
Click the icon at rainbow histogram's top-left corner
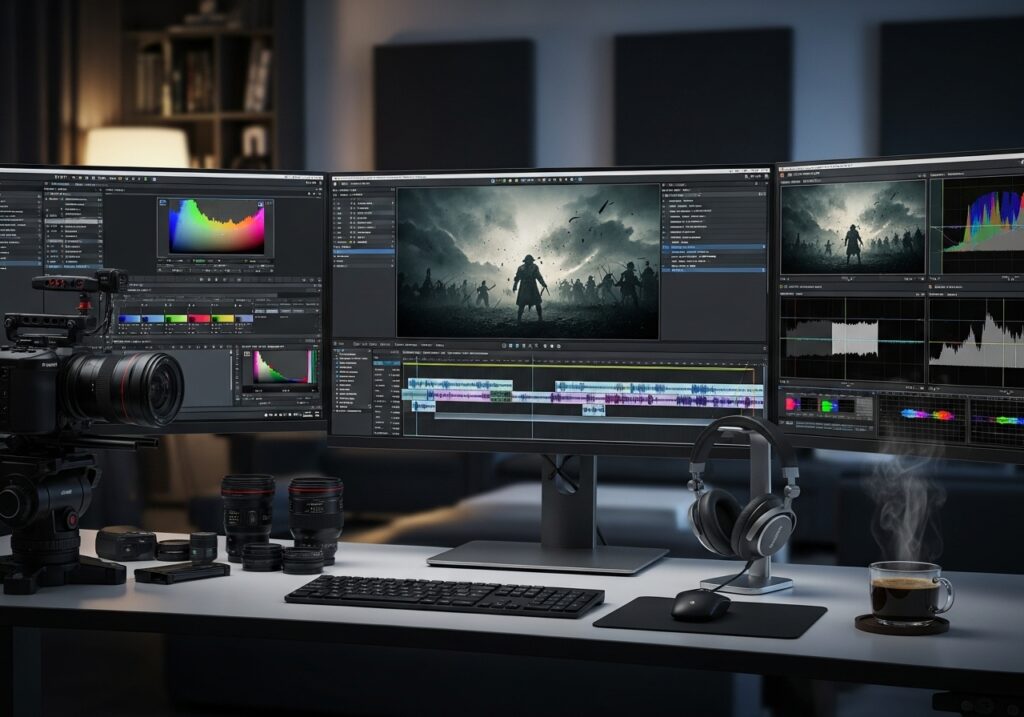(x=163, y=201)
